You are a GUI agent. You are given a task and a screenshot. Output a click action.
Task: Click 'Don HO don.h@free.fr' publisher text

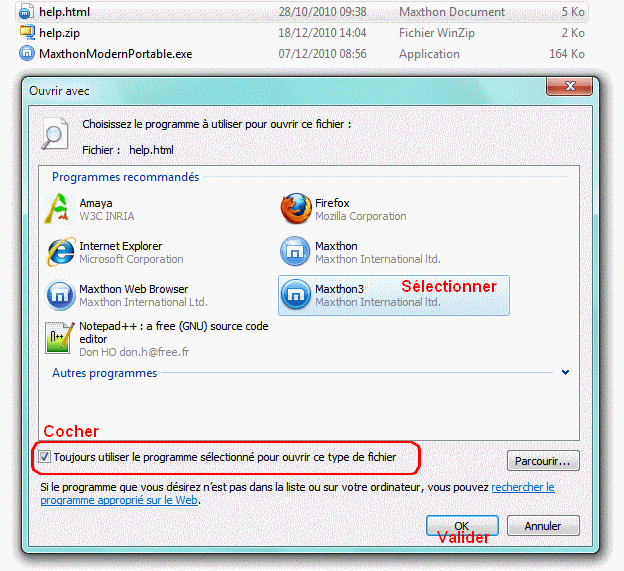(134, 352)
